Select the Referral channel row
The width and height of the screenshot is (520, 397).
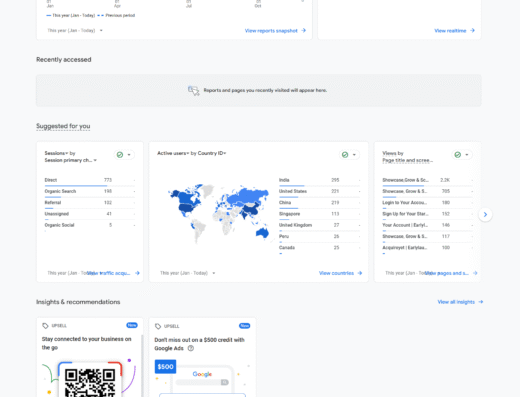90,203
